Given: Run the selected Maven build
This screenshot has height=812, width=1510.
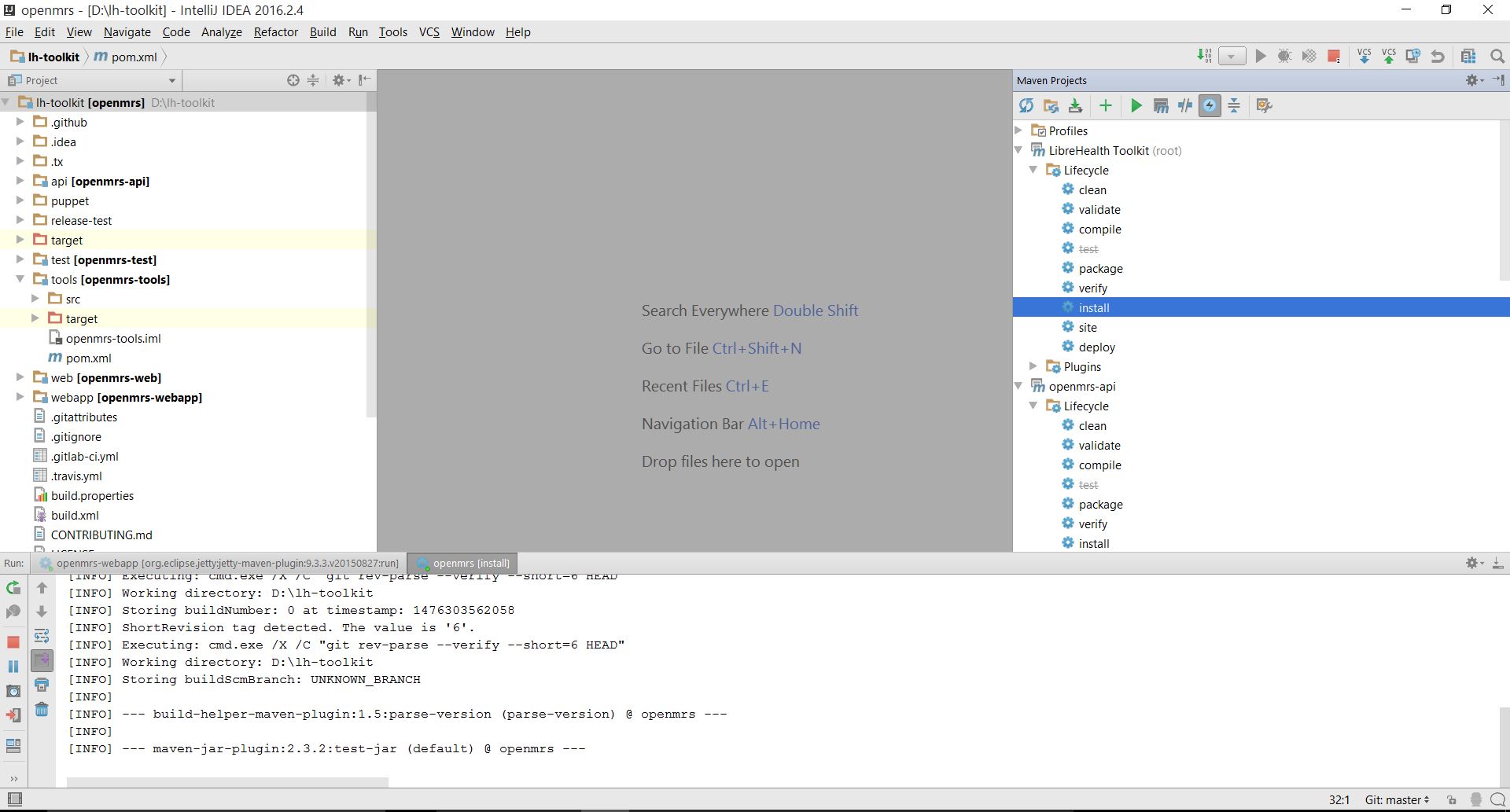Looking at the screenshot, I should pos(1136,105).
